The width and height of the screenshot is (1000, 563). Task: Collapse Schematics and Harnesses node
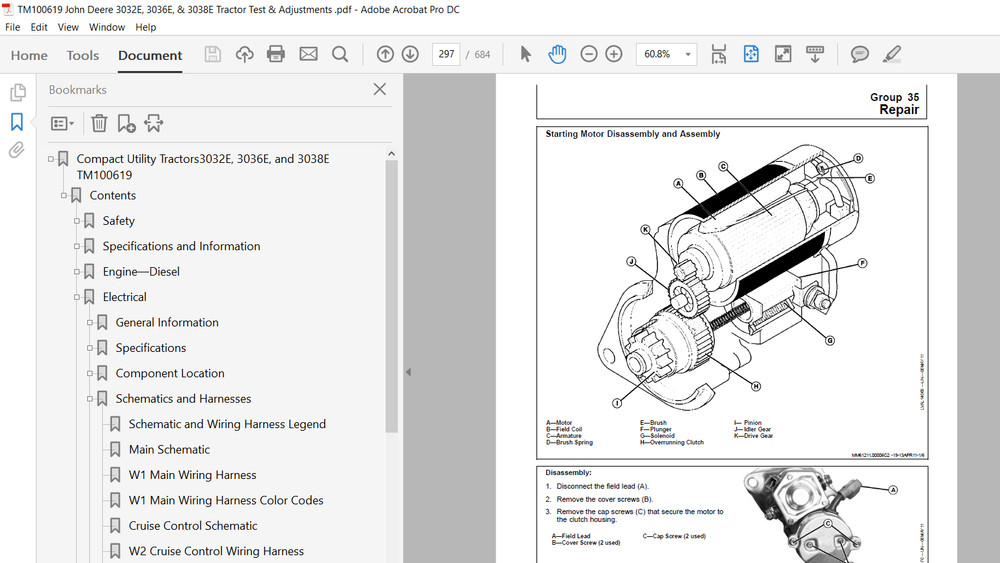coord(90,399)
